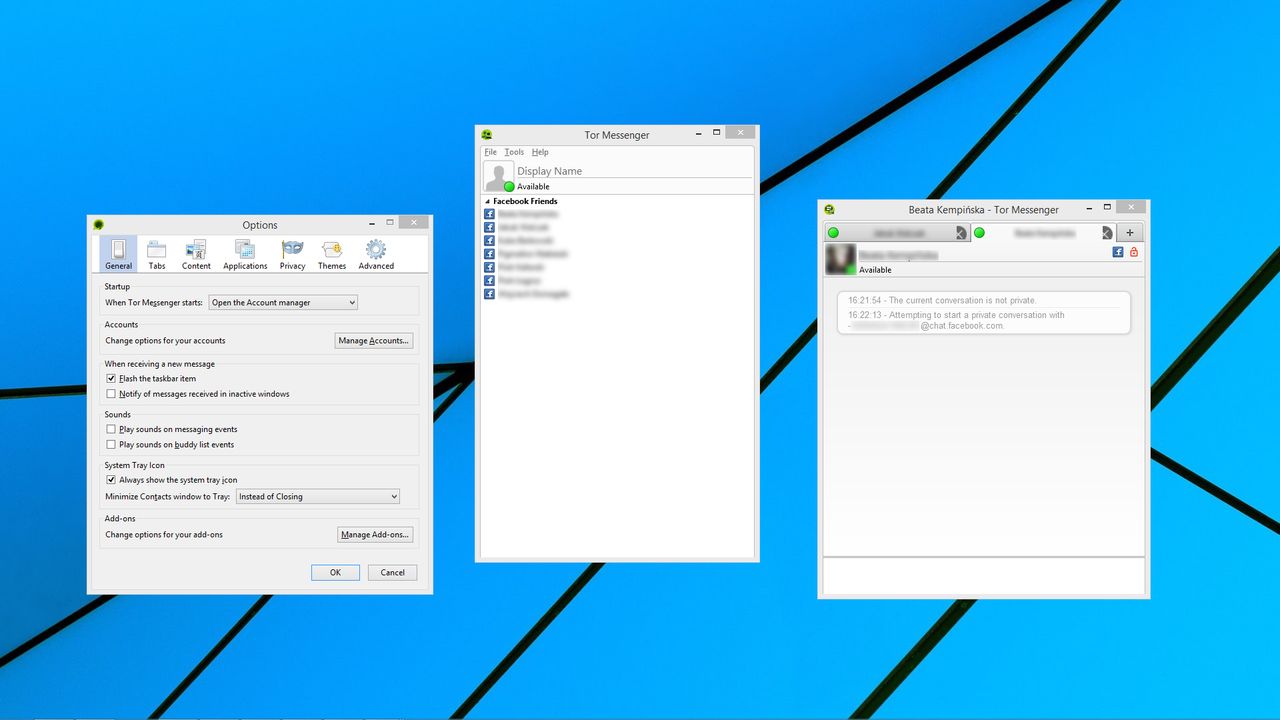1280x720 pixels.
Task: Click the red OTR lock icon in conversation window
Action: pos(1134,252)
